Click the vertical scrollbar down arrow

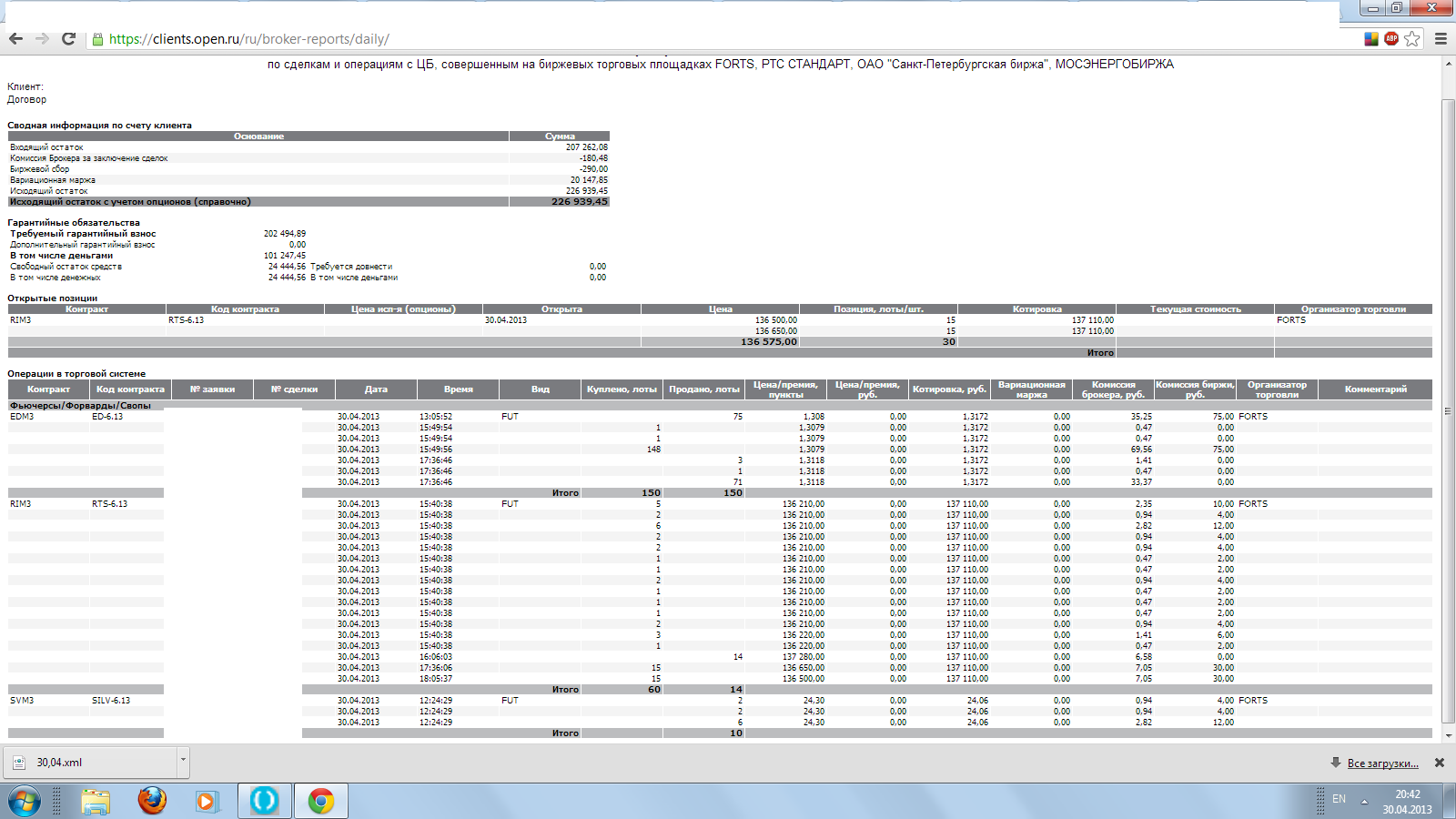click(x=1449, y=733)
